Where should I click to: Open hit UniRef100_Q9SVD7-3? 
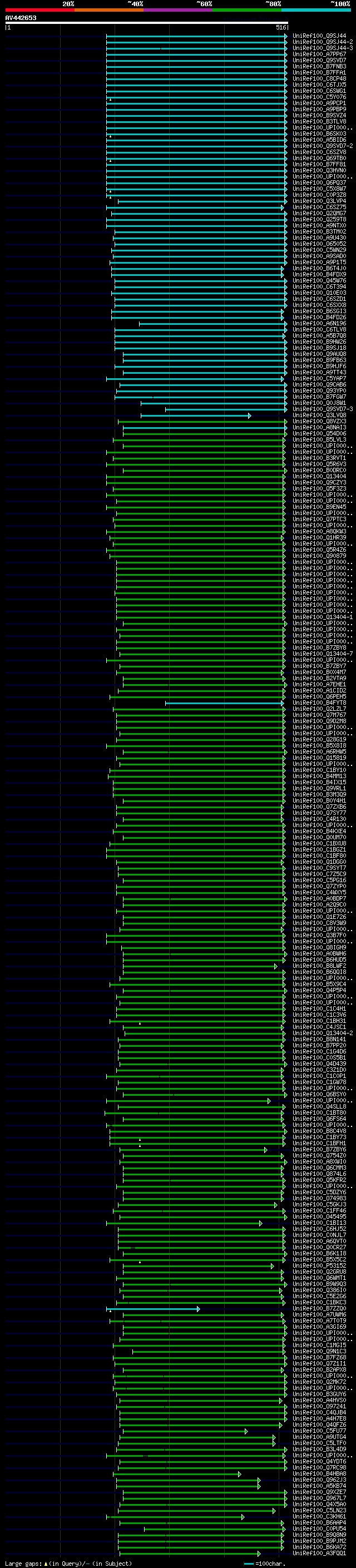(323, 409)
